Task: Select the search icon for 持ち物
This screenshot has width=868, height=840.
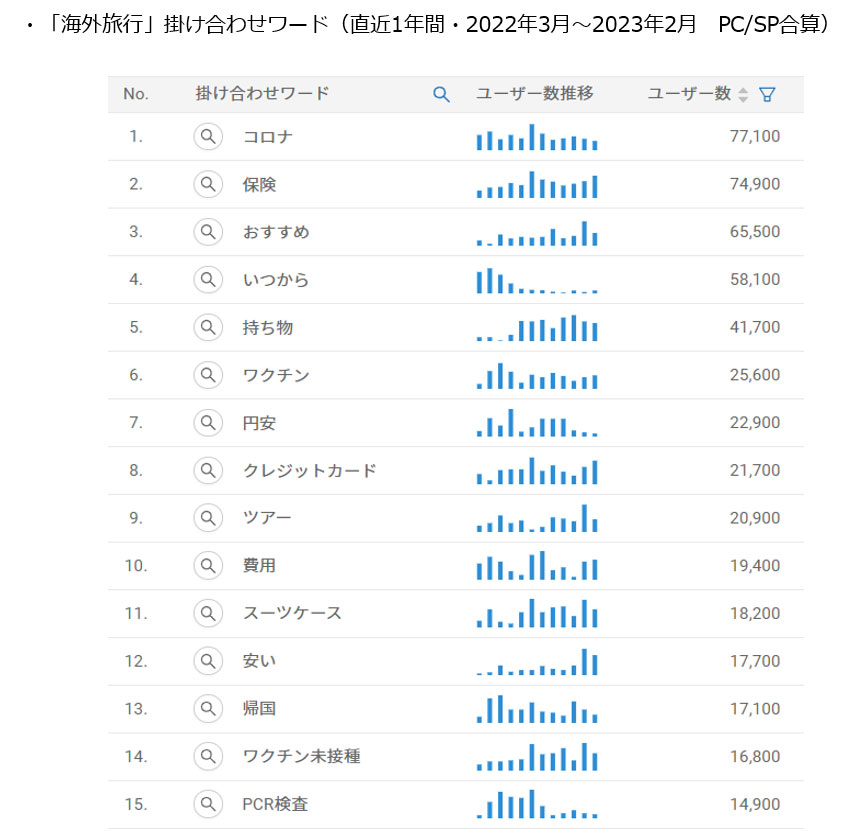Action: 207,327
